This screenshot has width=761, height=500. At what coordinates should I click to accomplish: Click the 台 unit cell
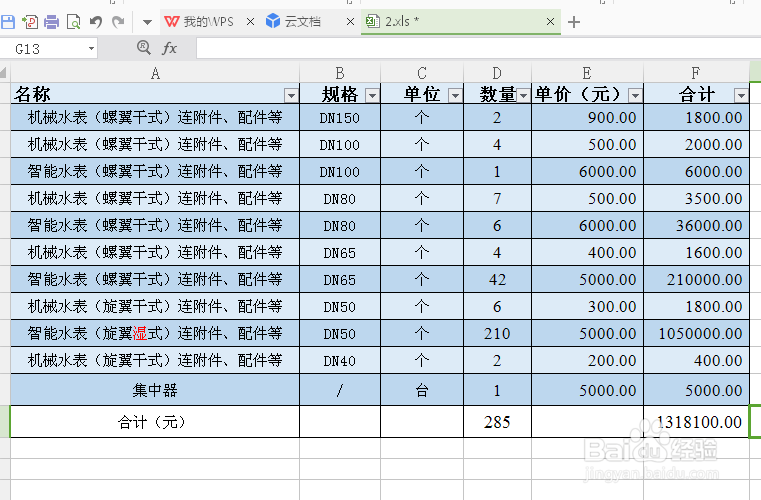click(422, 390)
